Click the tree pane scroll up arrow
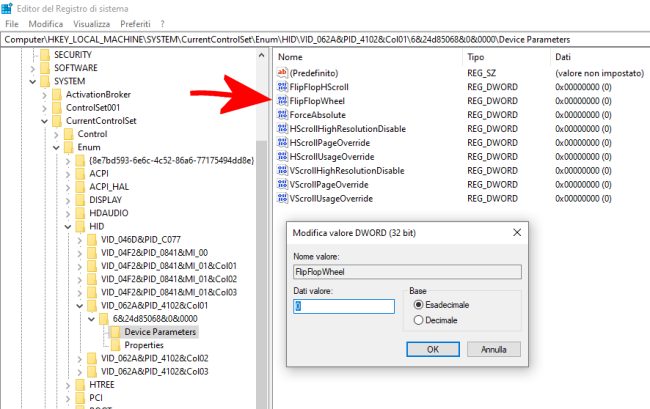 pos(261,55)
